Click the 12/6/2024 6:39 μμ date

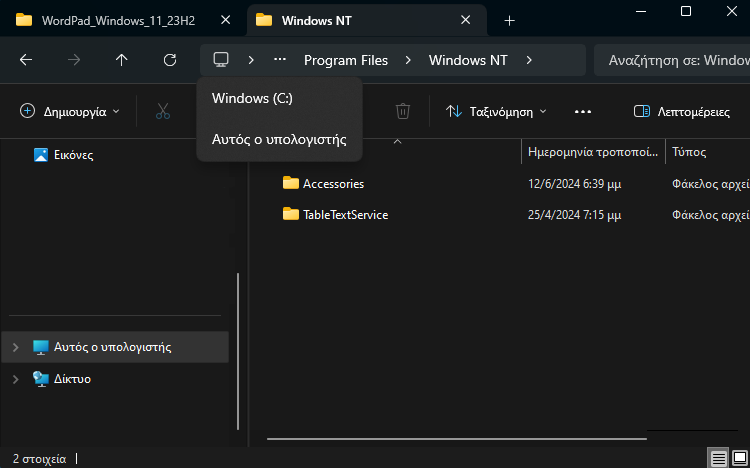point(574,184)
